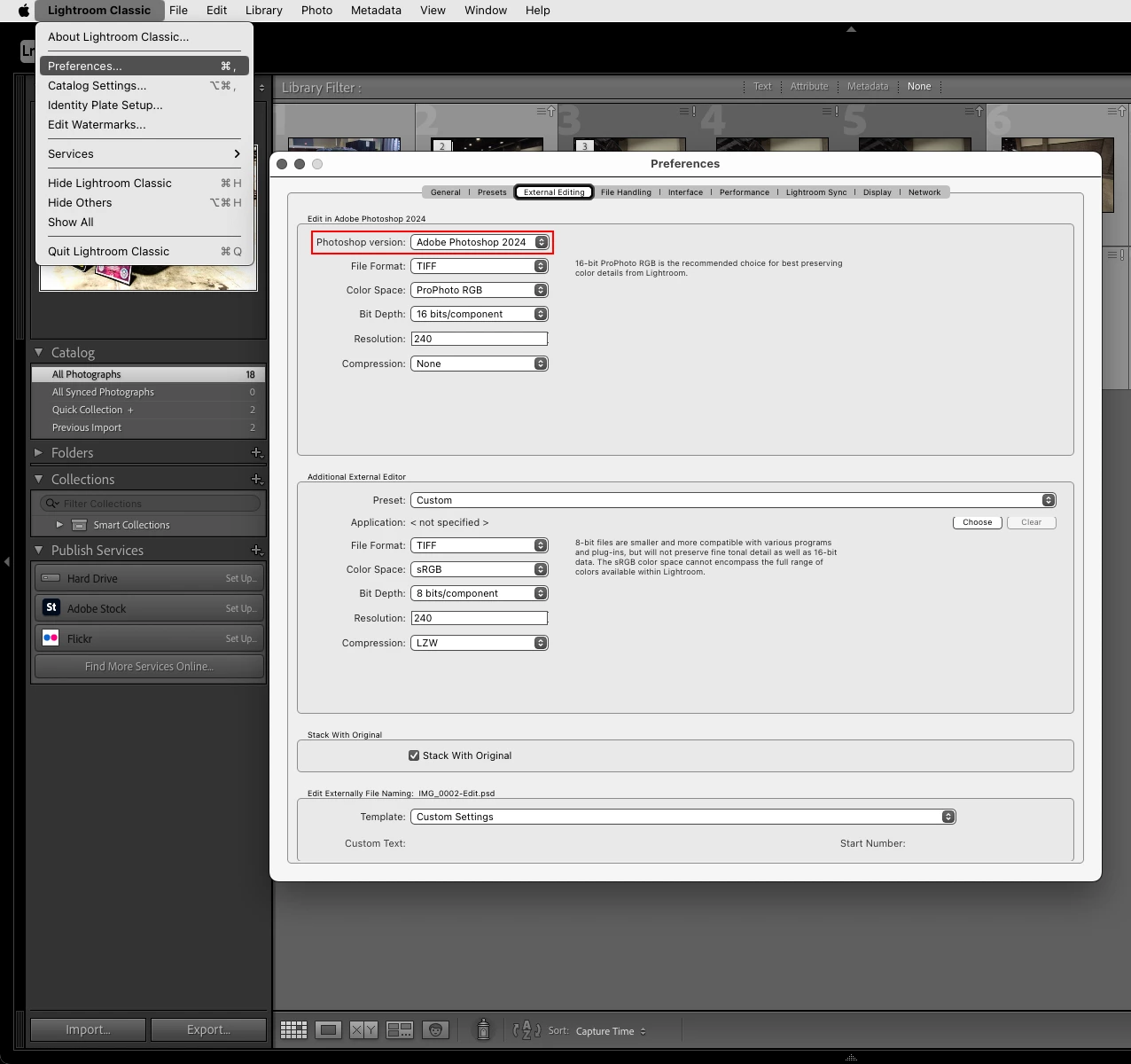
Task: Select the Painter spray can tool
Action: pyautogui.click(x=483, y=1029)
